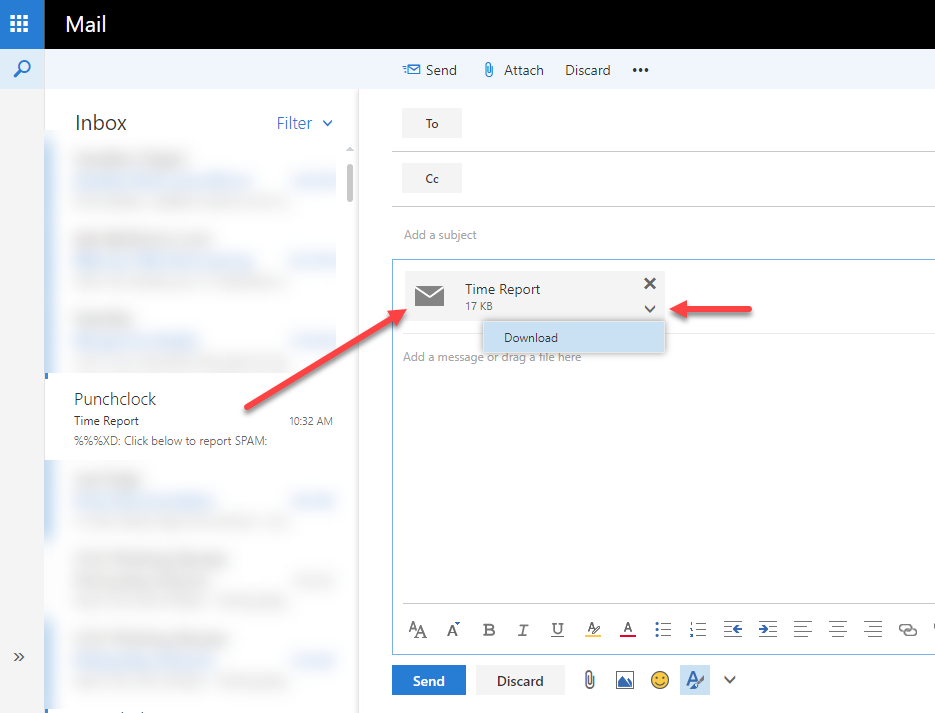Insert a bulleted list

point(663,630)
